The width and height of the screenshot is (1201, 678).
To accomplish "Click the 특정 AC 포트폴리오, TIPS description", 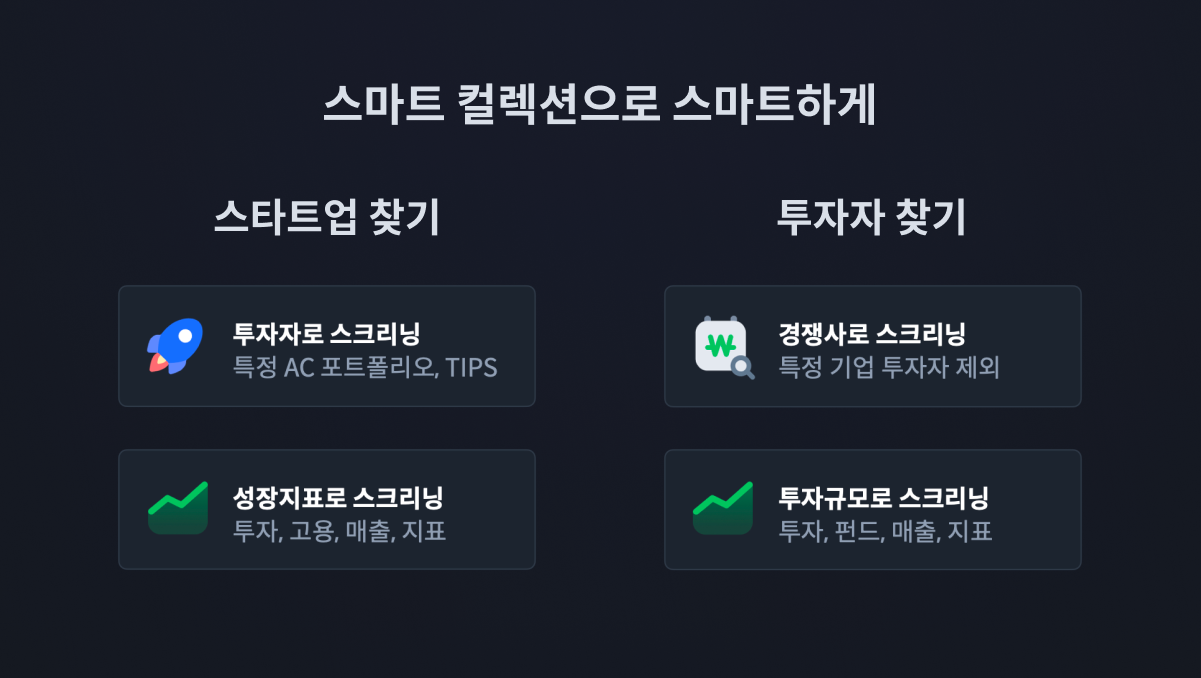I will point(365,367).
